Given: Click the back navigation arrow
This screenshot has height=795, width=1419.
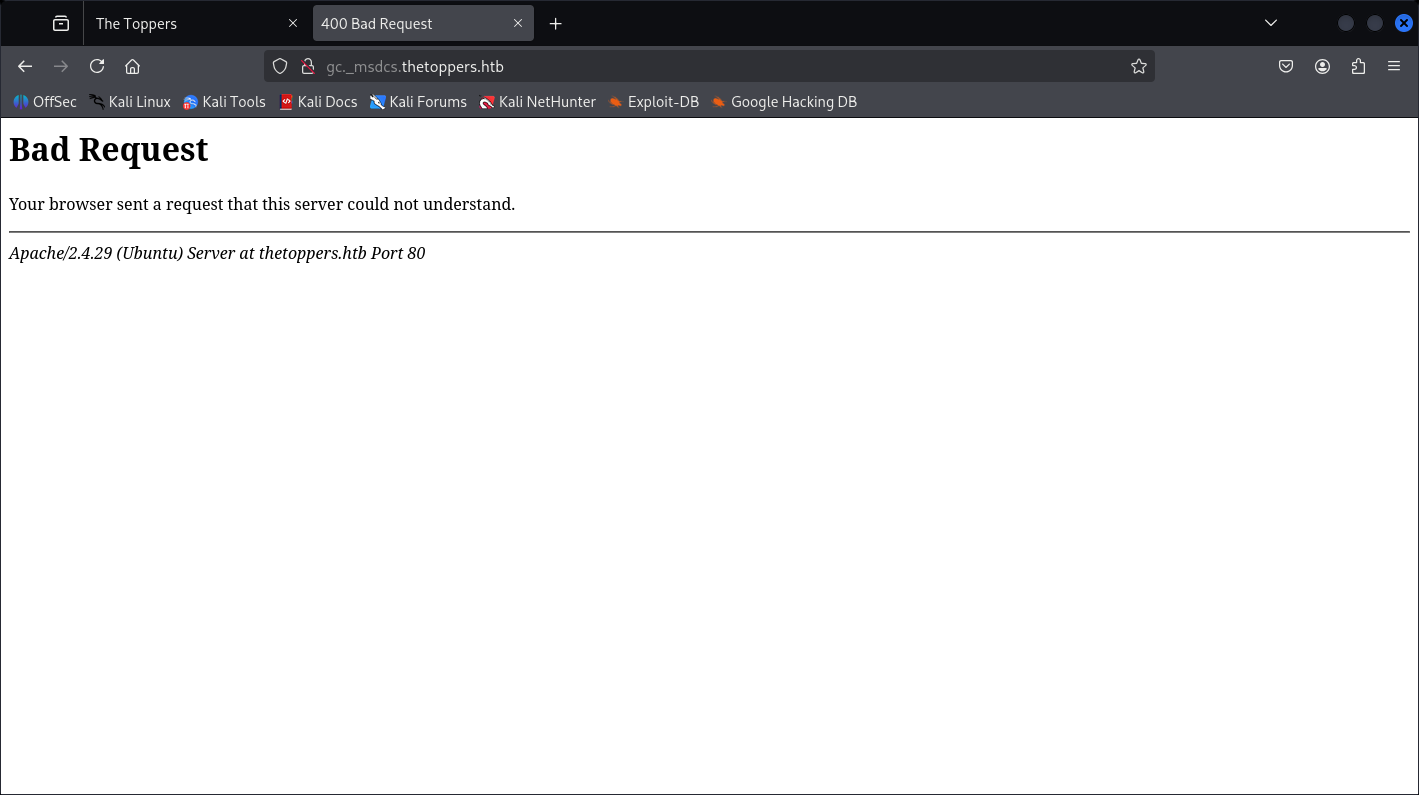Looking at the screenshot, I should coord(25,66).
